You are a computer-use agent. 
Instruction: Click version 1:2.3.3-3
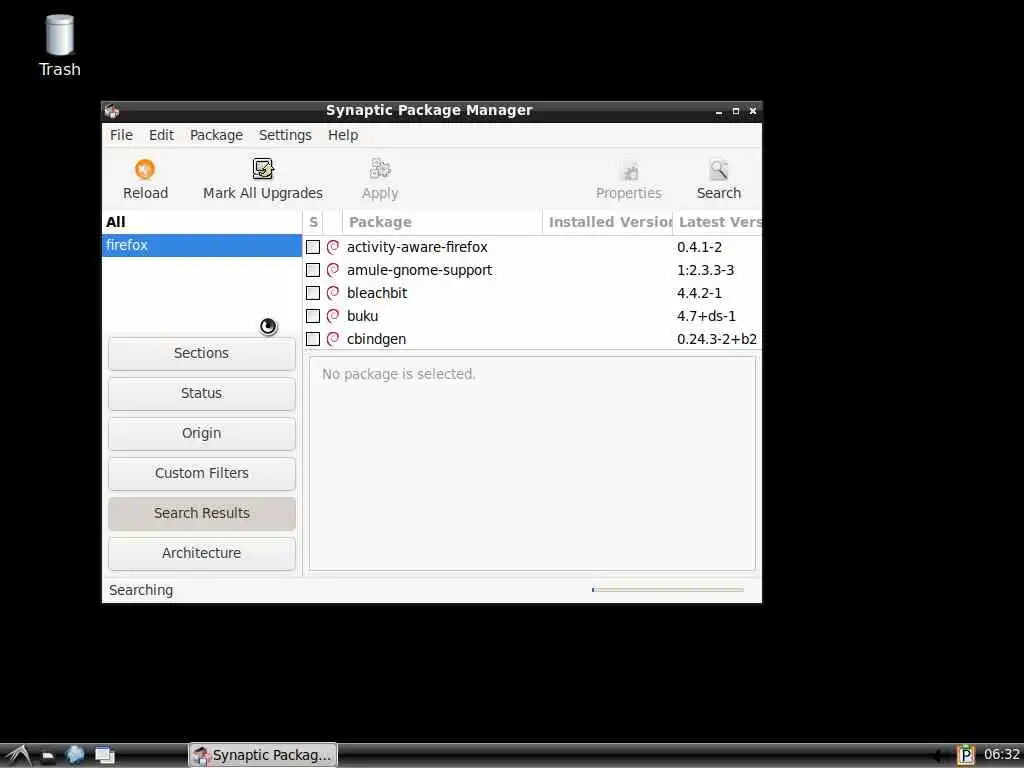click(x=705, y=270)
